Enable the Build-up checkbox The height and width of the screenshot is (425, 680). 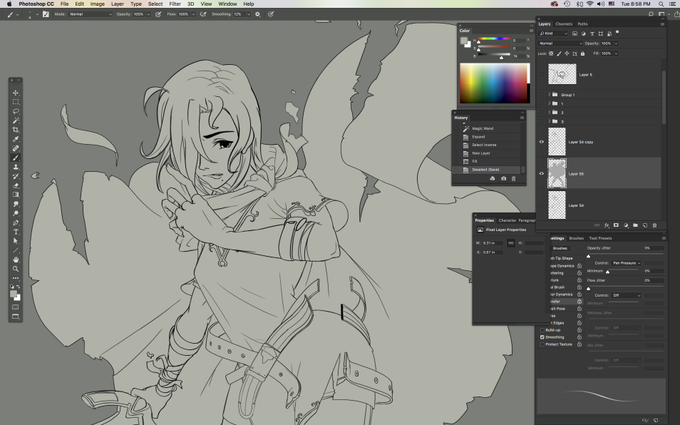[542, 330]
